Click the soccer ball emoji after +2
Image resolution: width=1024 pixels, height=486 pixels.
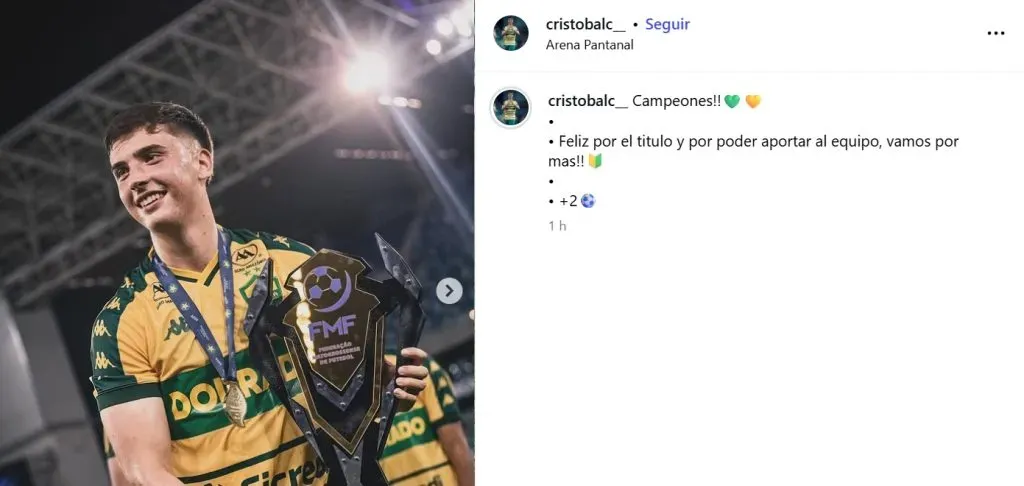pos(588,201)
